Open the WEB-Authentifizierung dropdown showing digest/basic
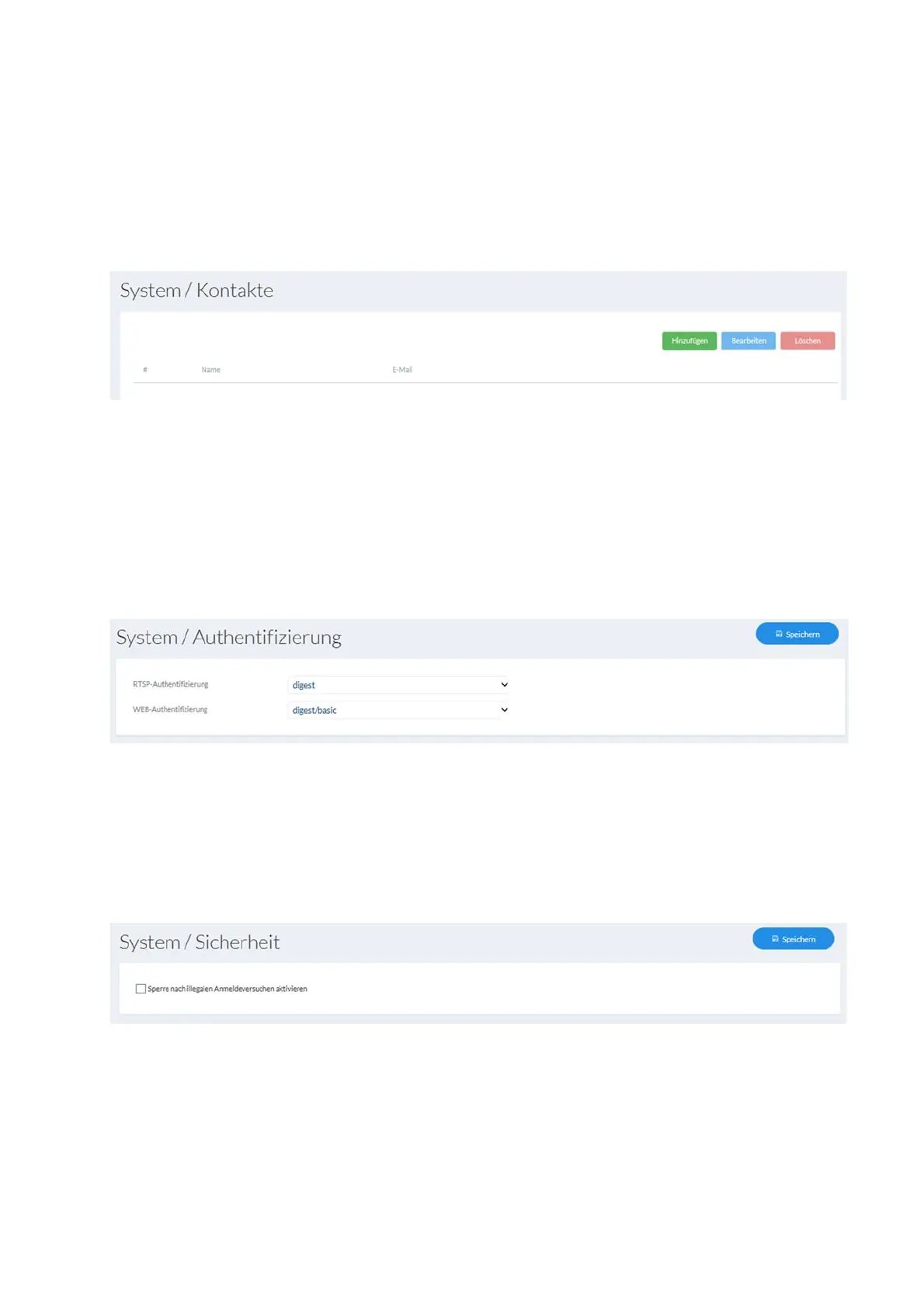This screenshot has width=924, height=1308. pyautogui.click(x=396, y=710)
